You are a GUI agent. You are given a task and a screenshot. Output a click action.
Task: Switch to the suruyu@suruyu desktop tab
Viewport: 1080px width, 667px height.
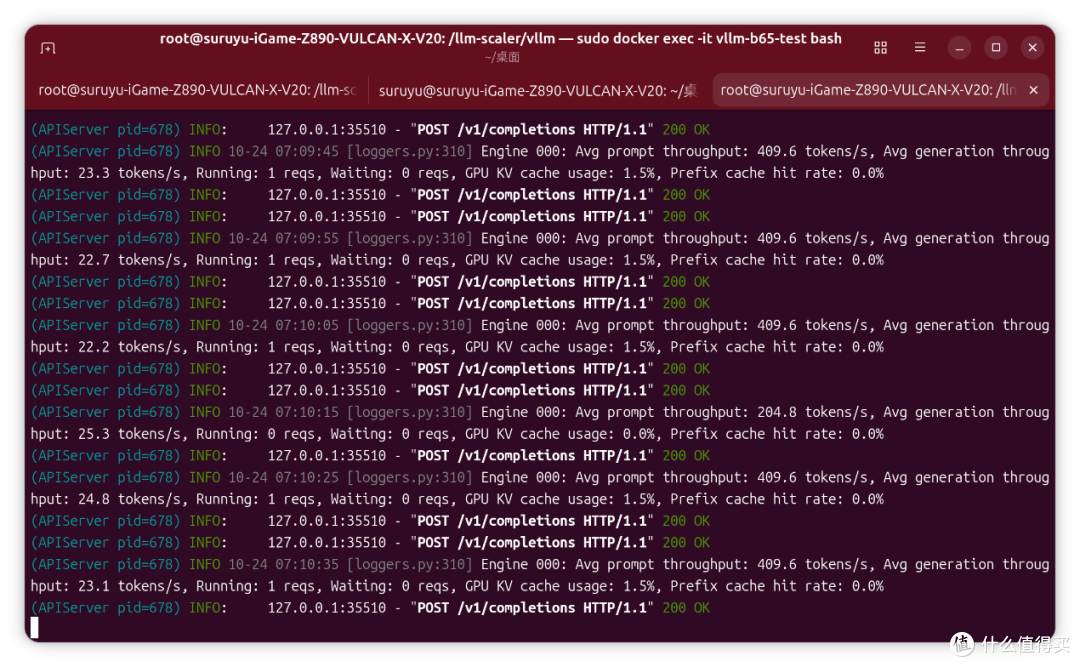click(x=538, y=90)
